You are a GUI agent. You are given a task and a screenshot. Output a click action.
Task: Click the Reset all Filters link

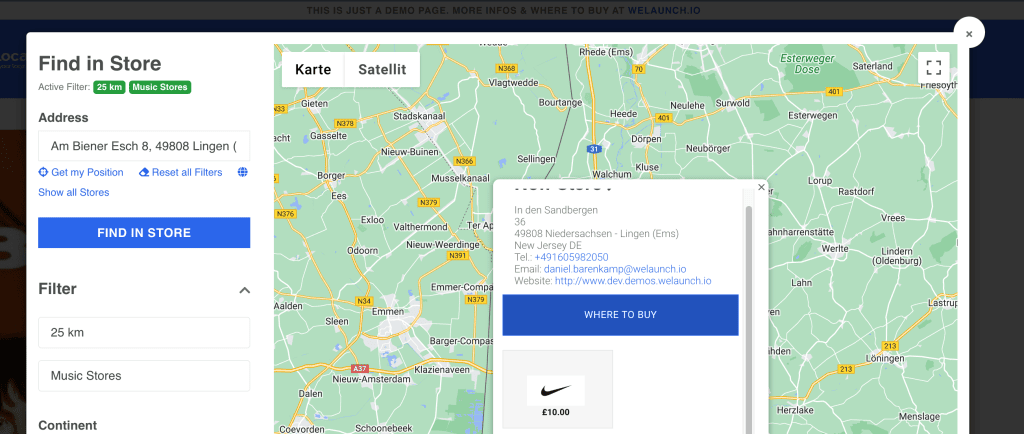(x=181, y=172)
